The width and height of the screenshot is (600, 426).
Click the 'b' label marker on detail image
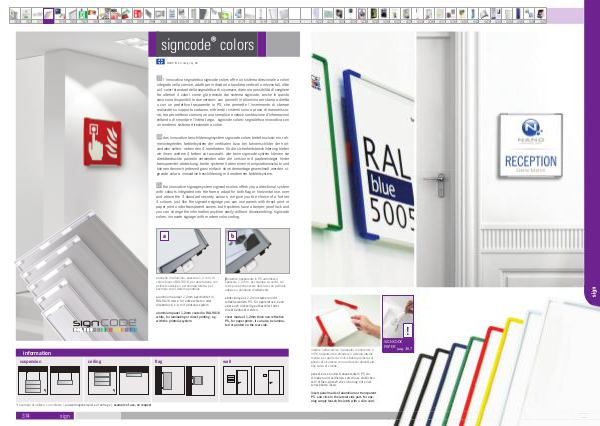point(232,236)
